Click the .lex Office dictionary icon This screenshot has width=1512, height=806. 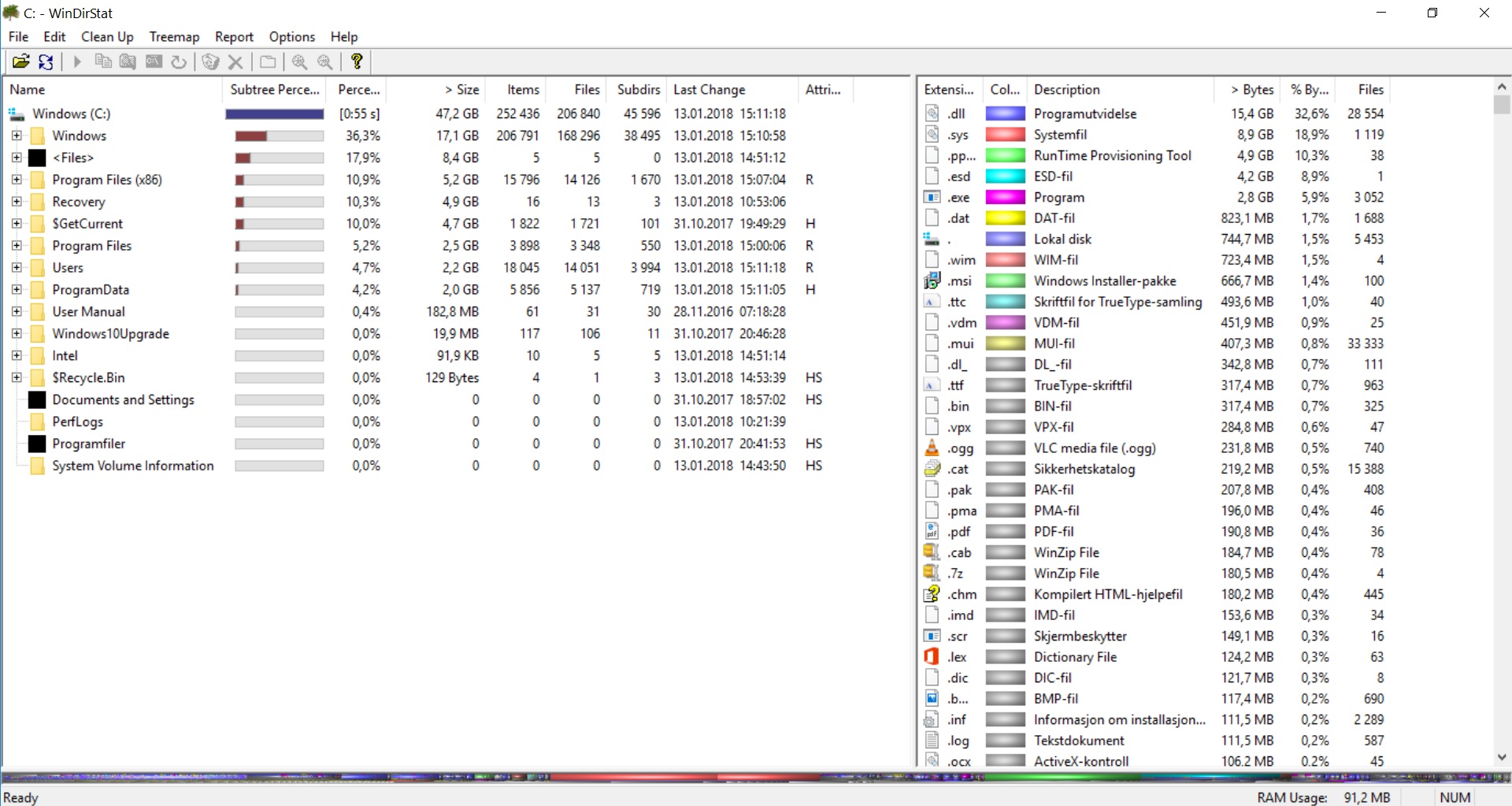pyautogui.click(x=932, y=656)
